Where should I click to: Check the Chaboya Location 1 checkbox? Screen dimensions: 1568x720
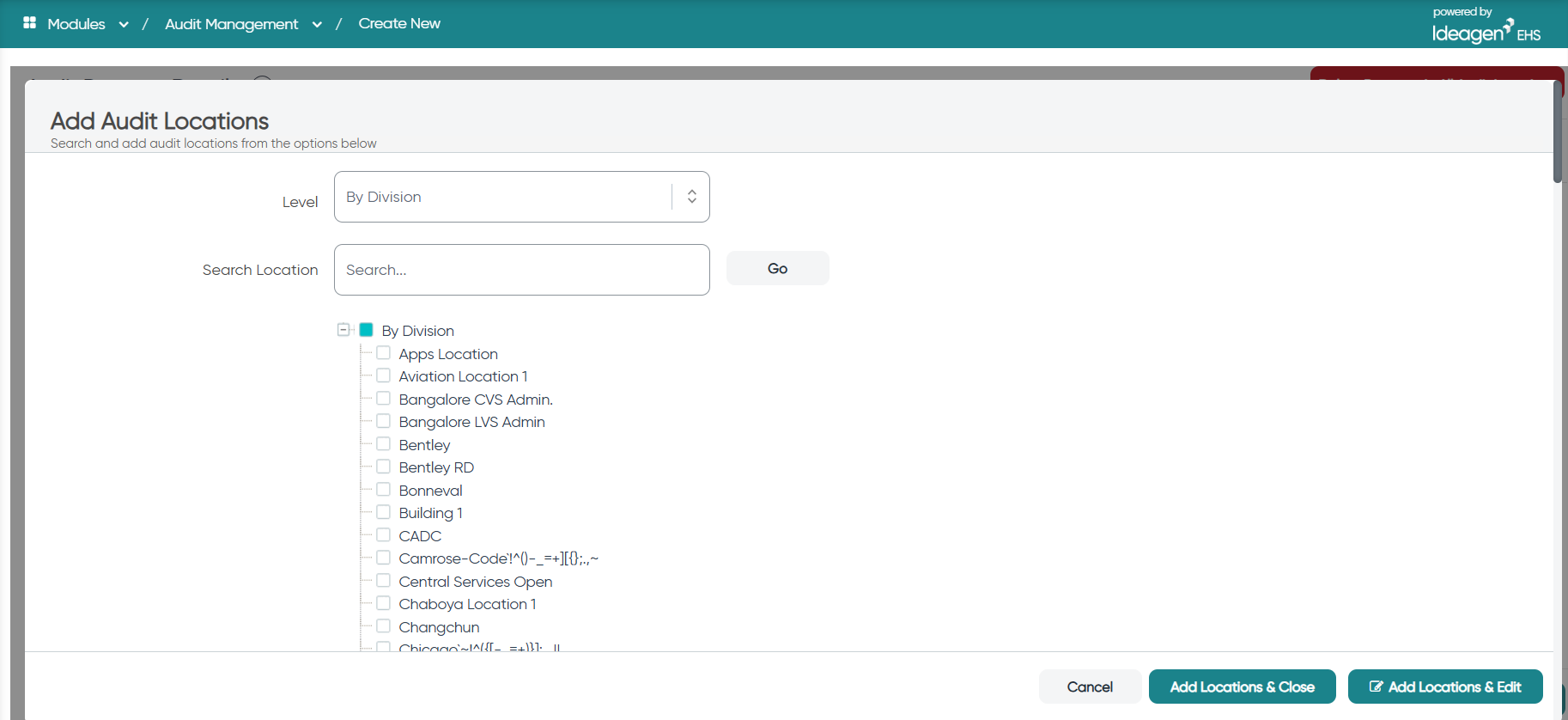pos(383,603)
